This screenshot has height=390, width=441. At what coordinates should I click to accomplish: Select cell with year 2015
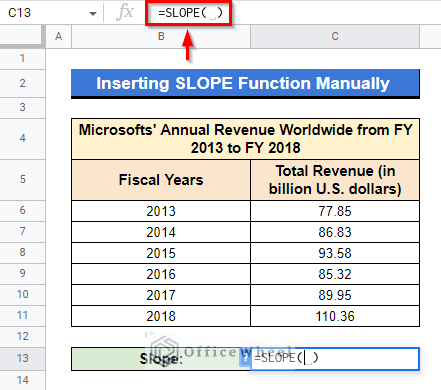161,253
